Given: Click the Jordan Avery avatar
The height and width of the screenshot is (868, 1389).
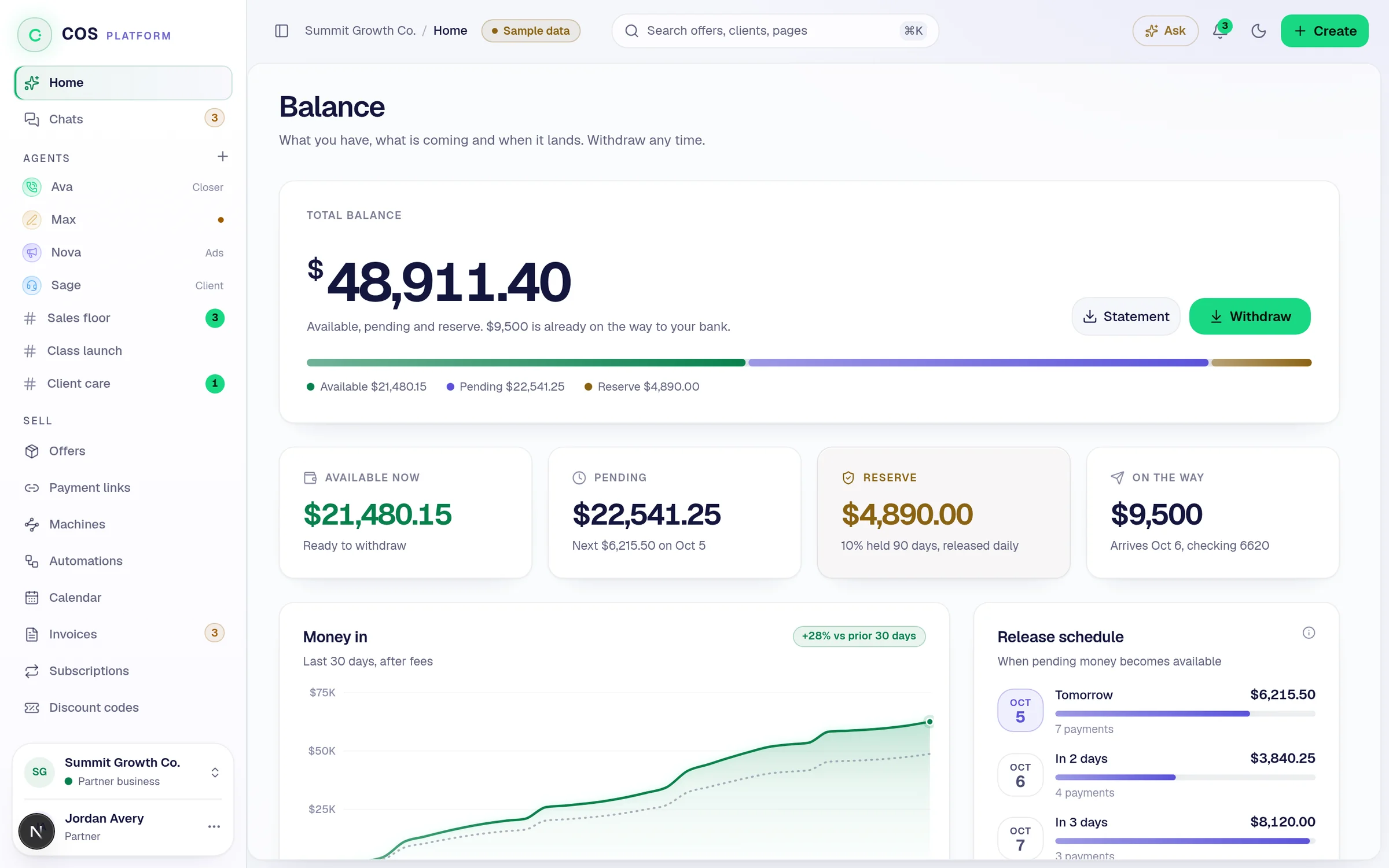Looking at the screenshot, I should click(x=36, y=831).
